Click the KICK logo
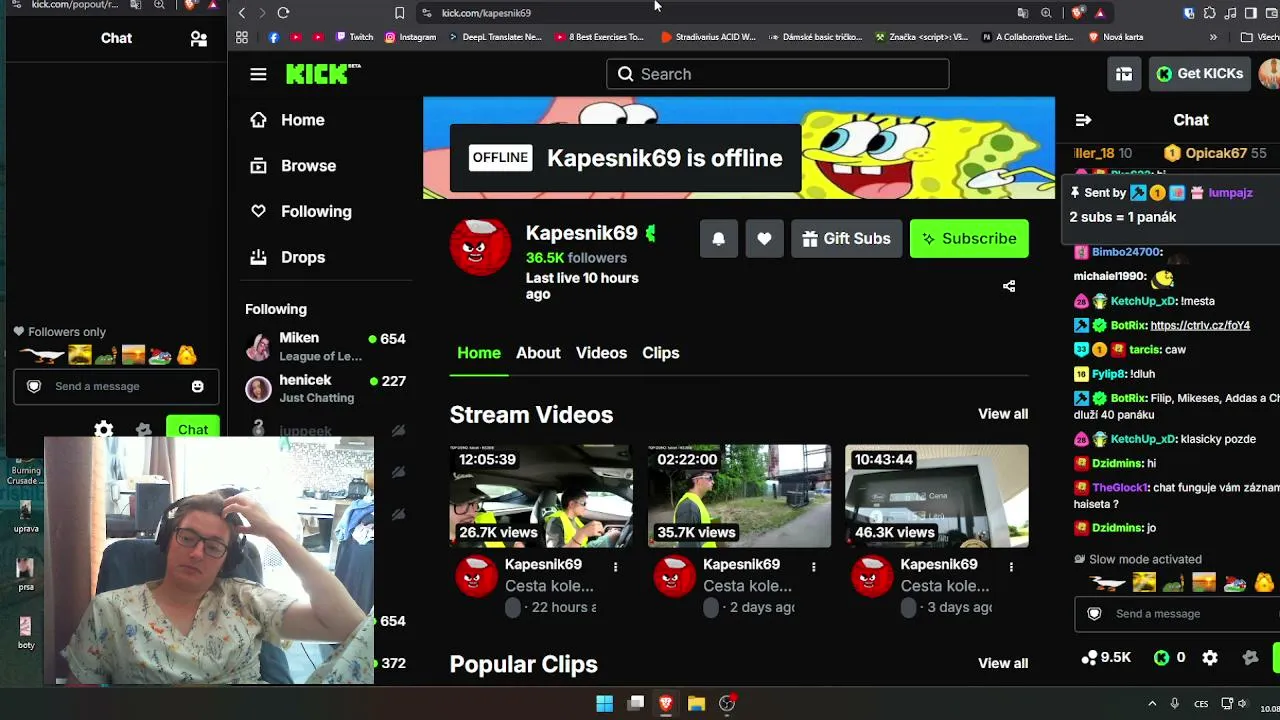Viewport: 1280px width, 720px height. click(322, 74)
